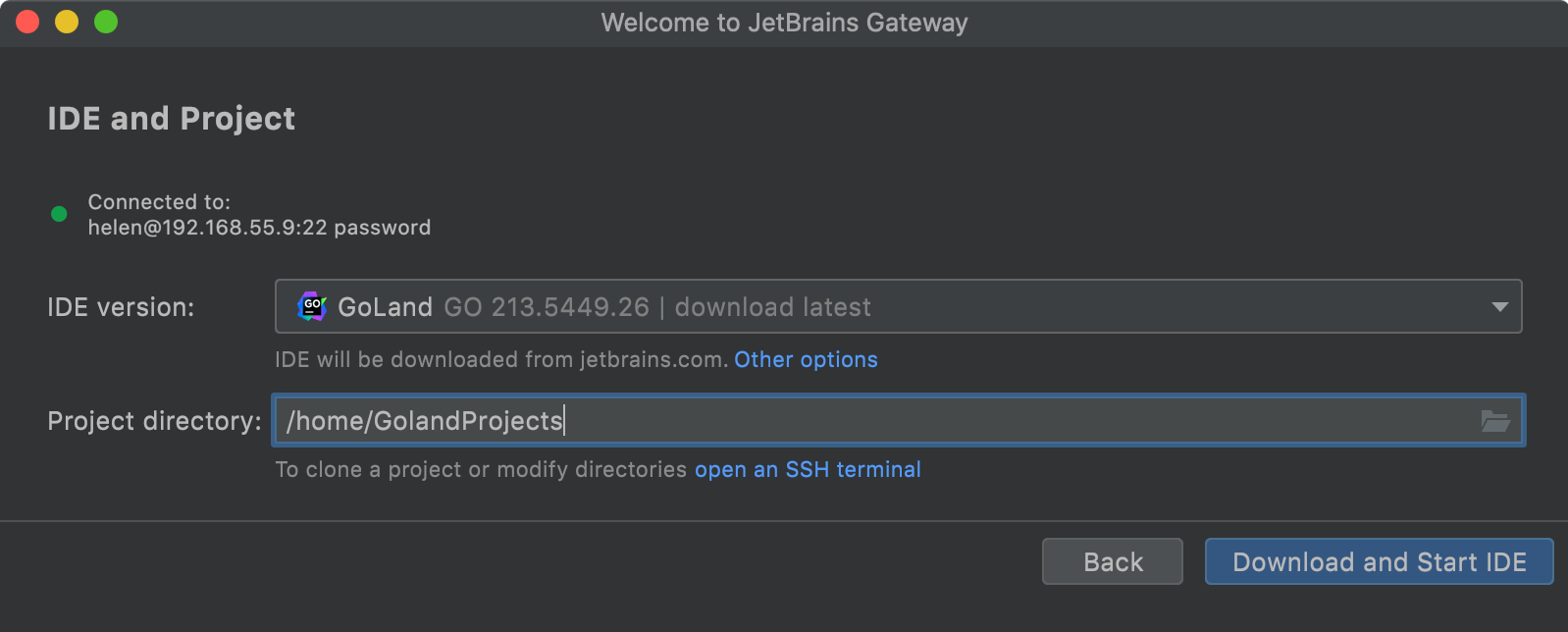Click the GoLand logo in the IDE version field
Image resolution: width=1568 pixels, height=632 pixels.
[x=312, y=306]
